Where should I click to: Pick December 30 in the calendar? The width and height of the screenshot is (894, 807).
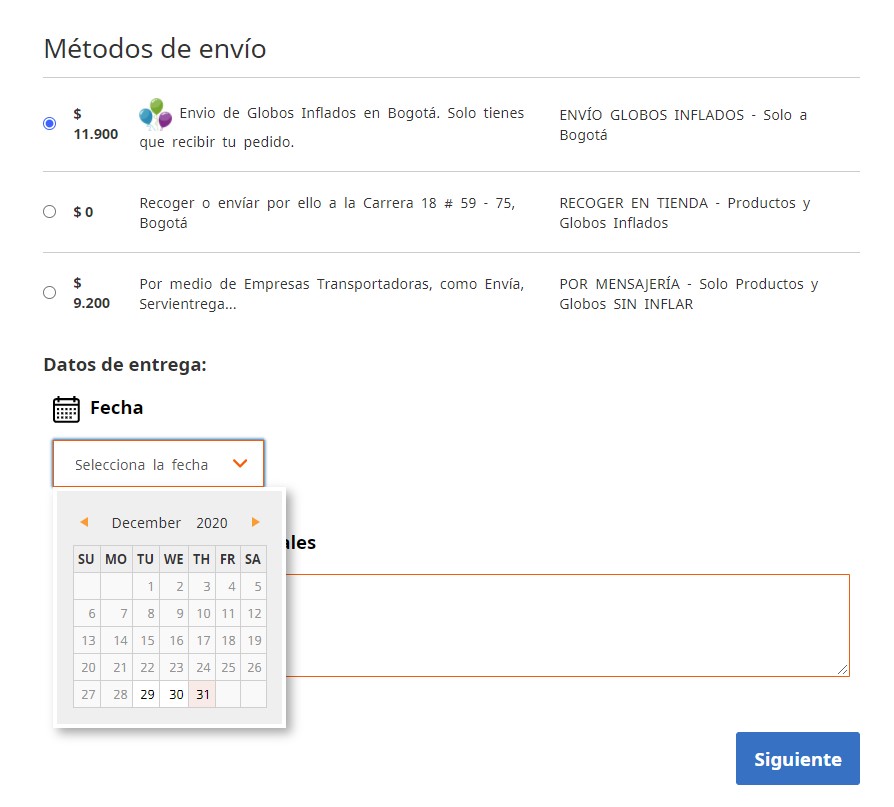174,694
